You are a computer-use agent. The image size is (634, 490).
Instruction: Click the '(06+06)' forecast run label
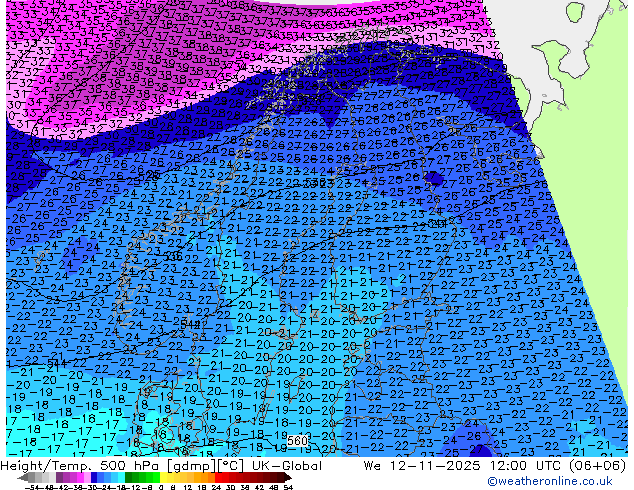tap(597, 465)
